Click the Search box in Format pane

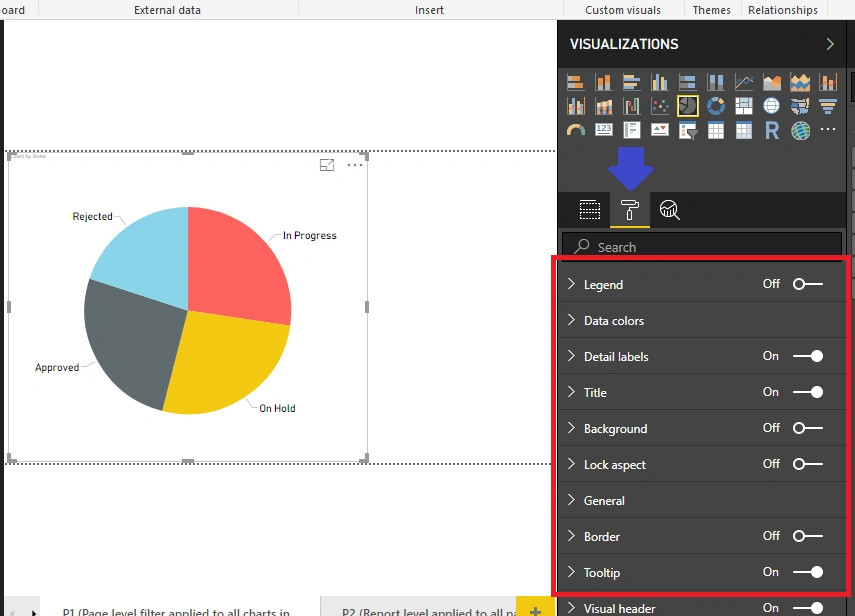point(702,247)
